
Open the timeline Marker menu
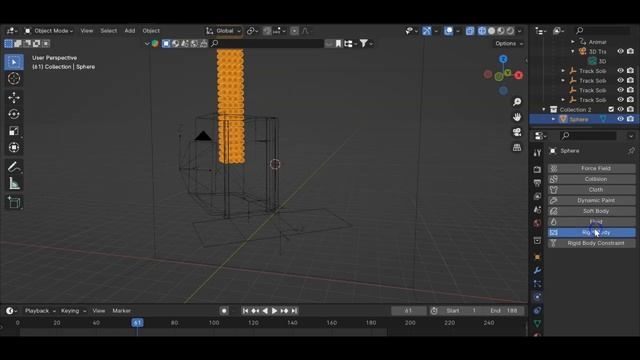click(x=122, y=311)
